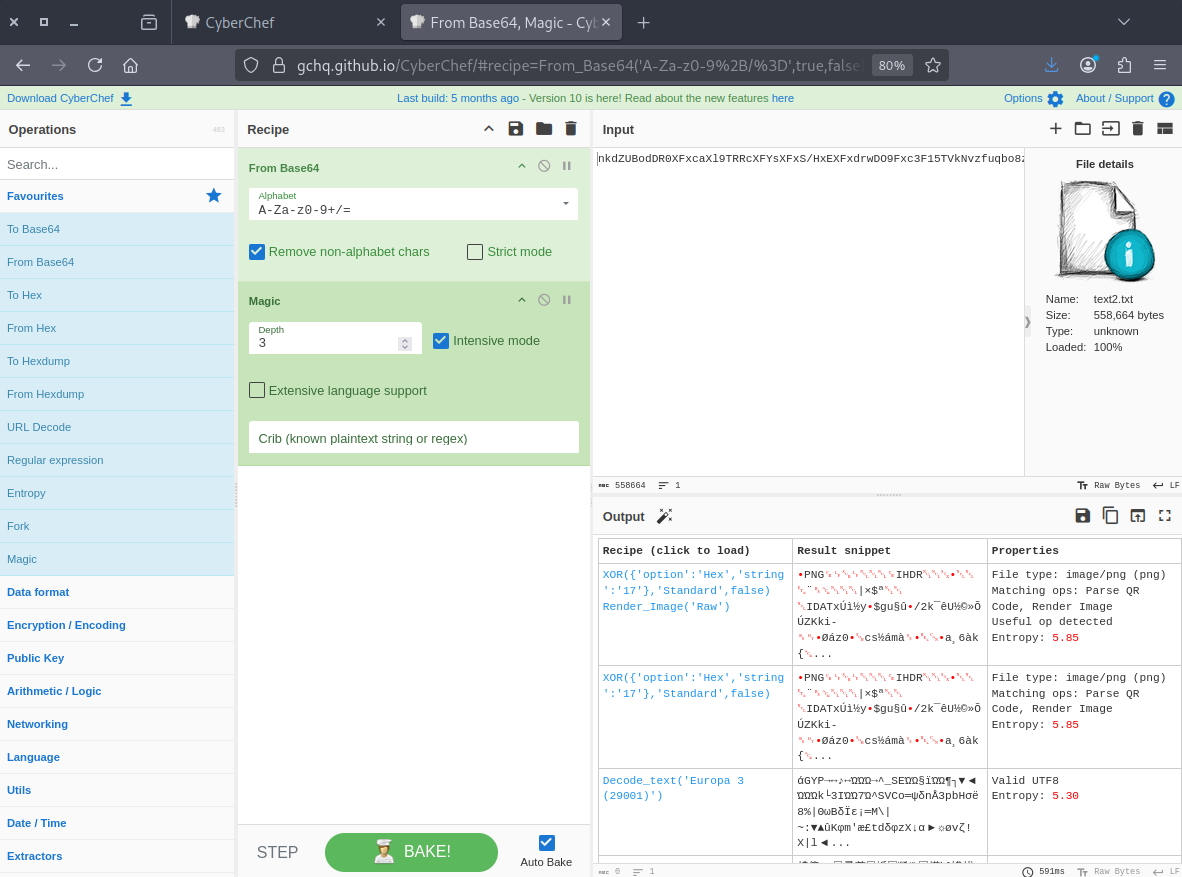
Task: Select Entropy from the Favourites list
Action: point(26,493)
